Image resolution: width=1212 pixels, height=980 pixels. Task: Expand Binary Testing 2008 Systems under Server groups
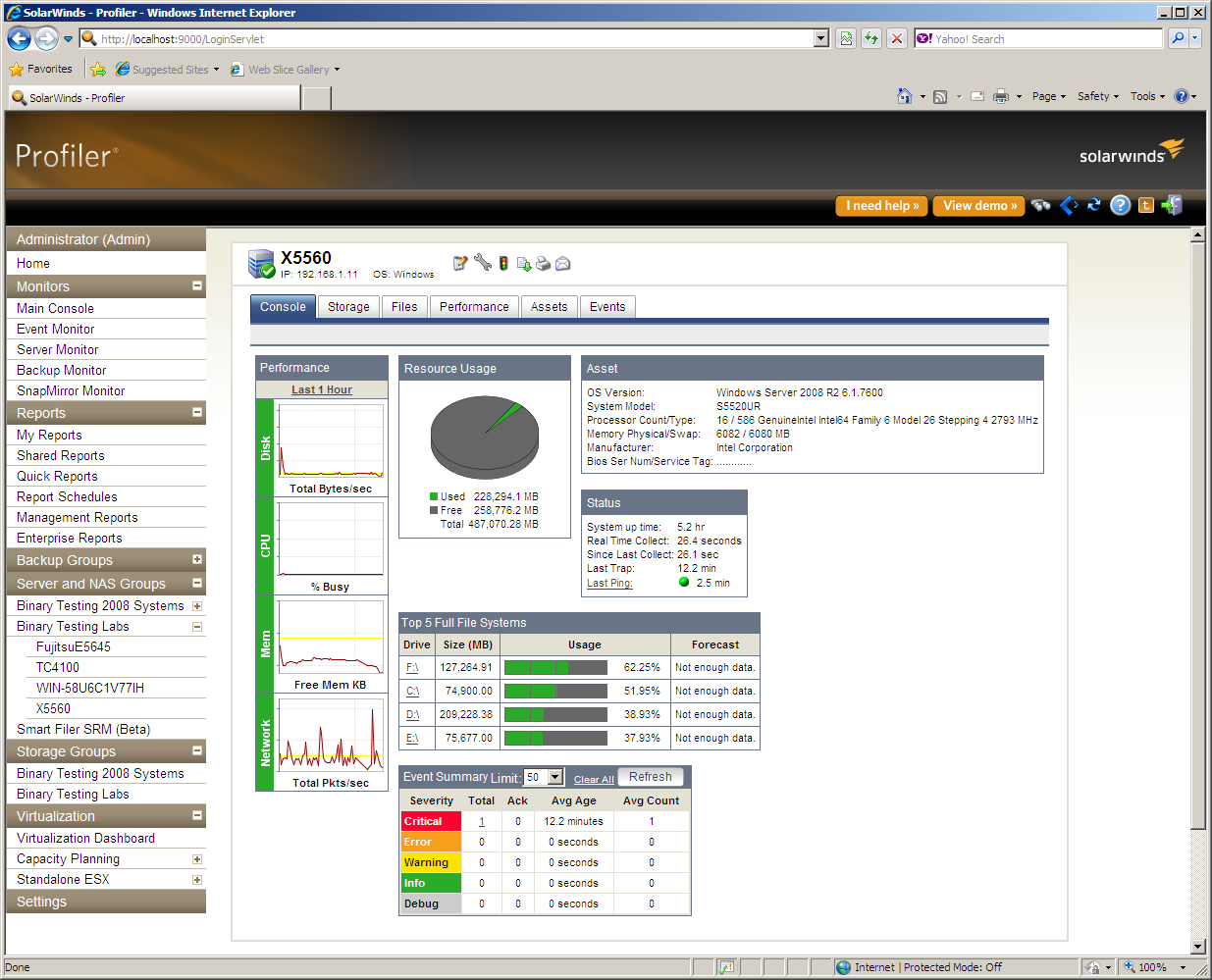197,606
